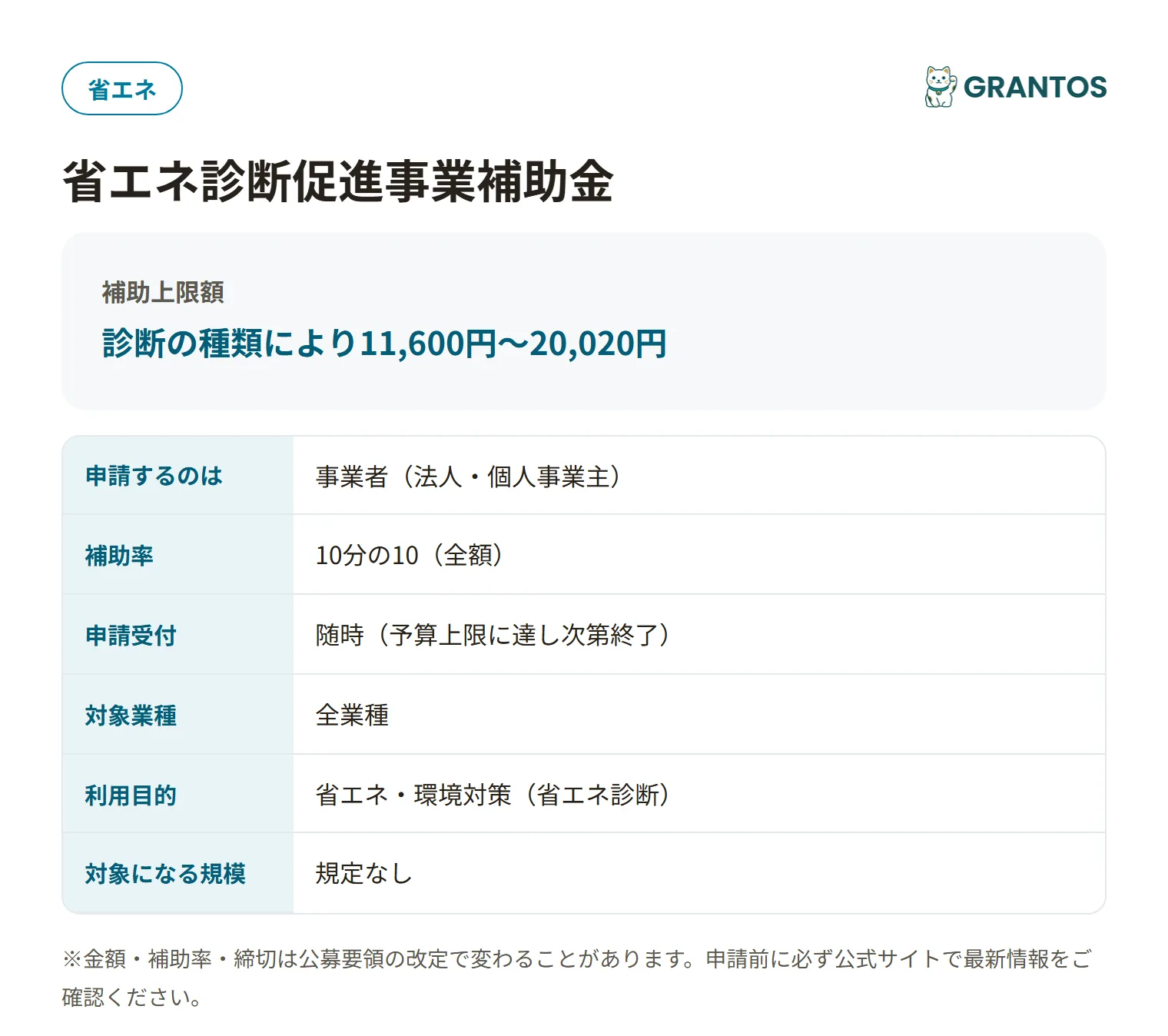This screenshot has height=1036, width=1168.
Task: Click the 対象業種 row label
Action: point(131,715)
